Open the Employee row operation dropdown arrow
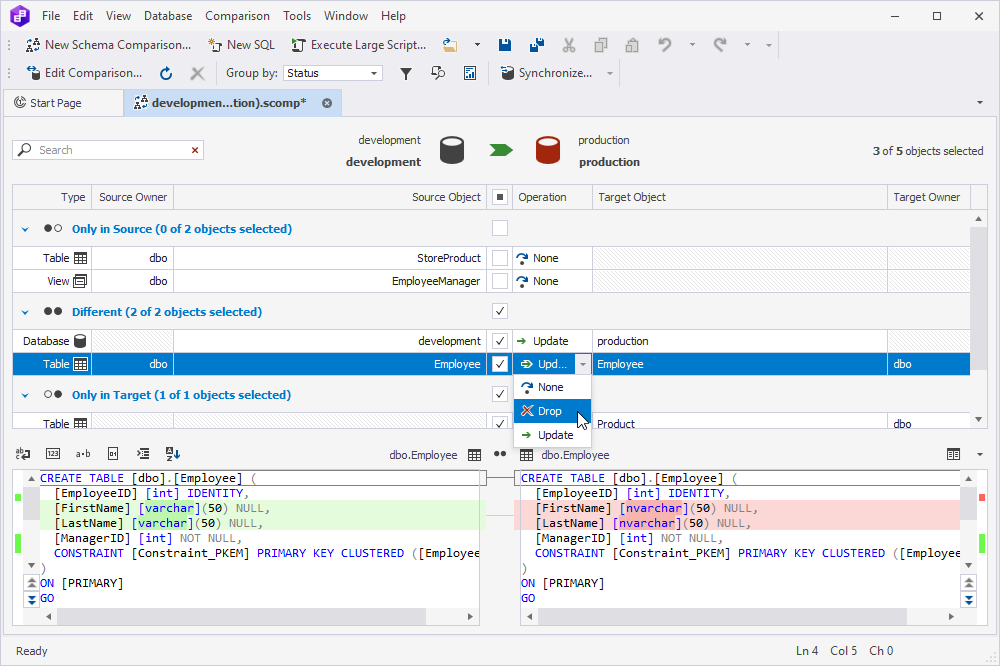Screen dimensions: 1000x666 coord(583,364)
